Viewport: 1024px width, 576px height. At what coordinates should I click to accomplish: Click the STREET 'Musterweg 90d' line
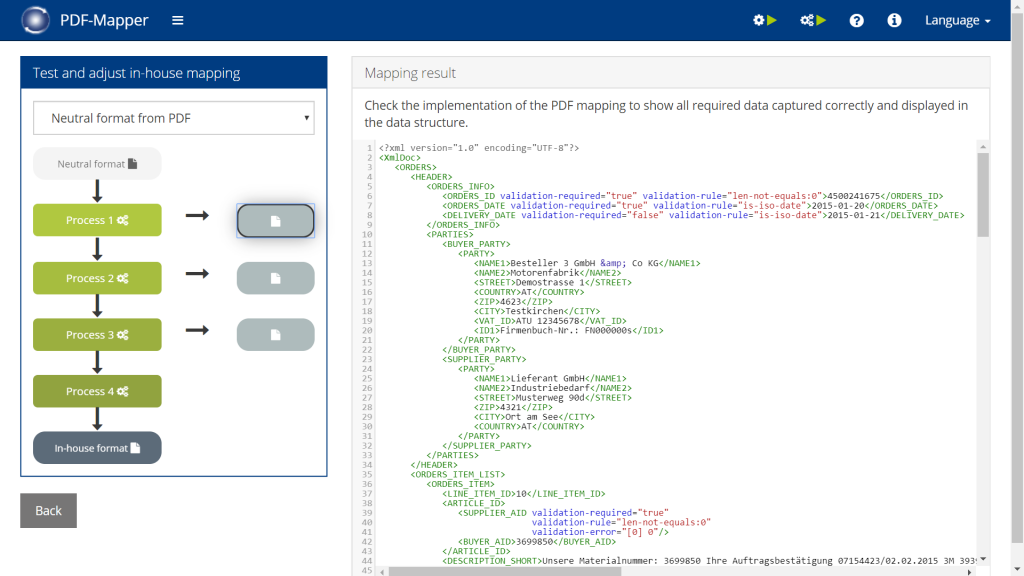(552, 398)
